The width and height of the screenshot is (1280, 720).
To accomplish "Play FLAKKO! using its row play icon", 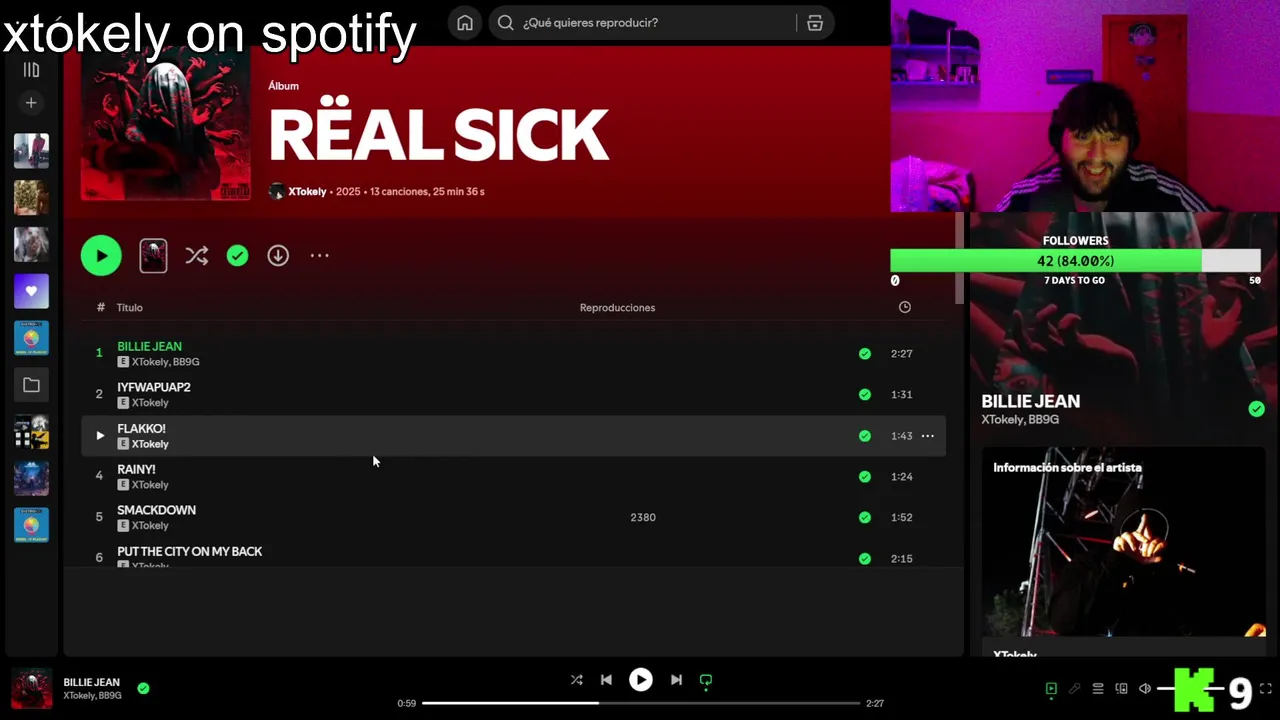I will tap(99, 435).
